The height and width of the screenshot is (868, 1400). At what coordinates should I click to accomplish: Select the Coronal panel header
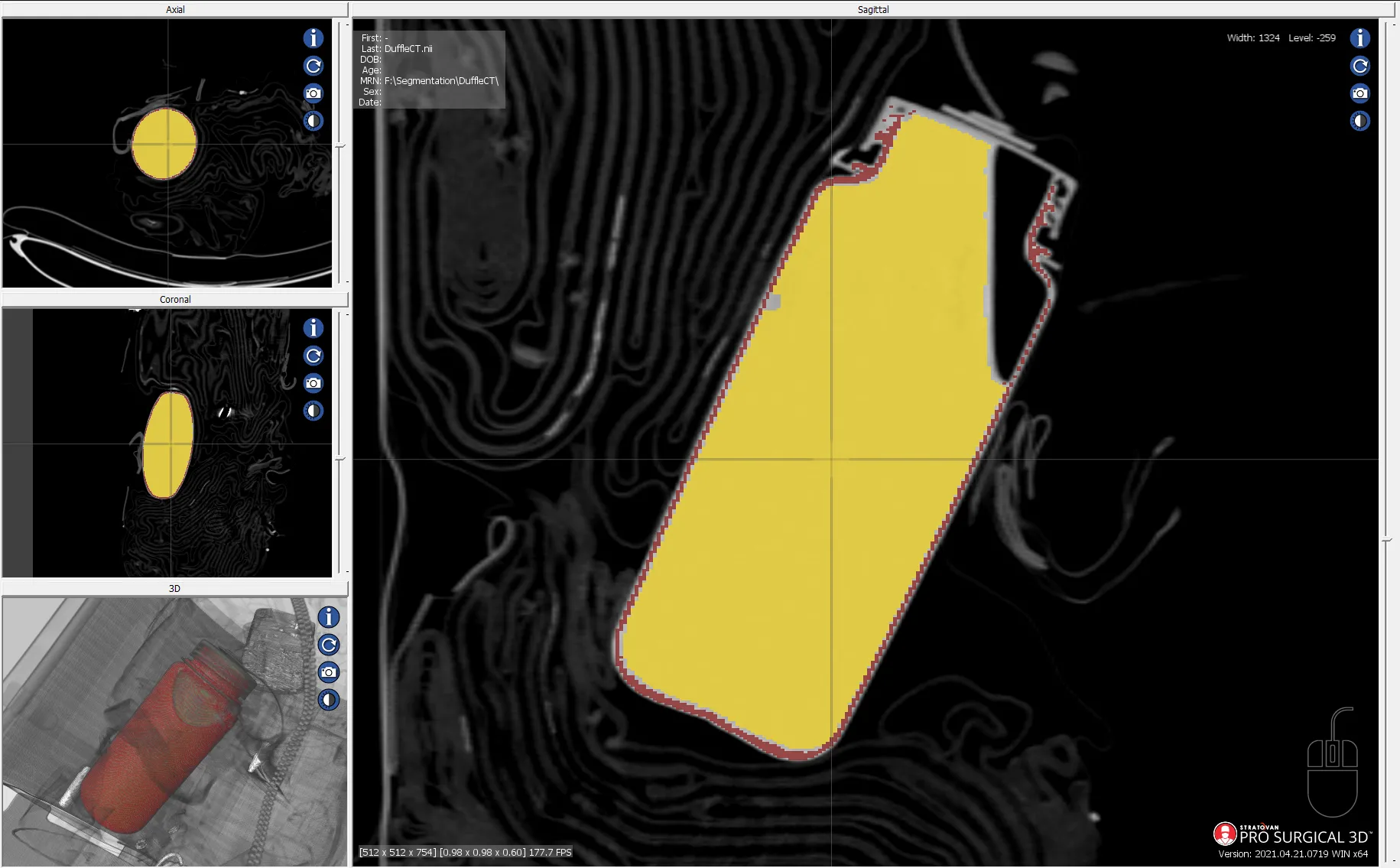click(175, 299)
